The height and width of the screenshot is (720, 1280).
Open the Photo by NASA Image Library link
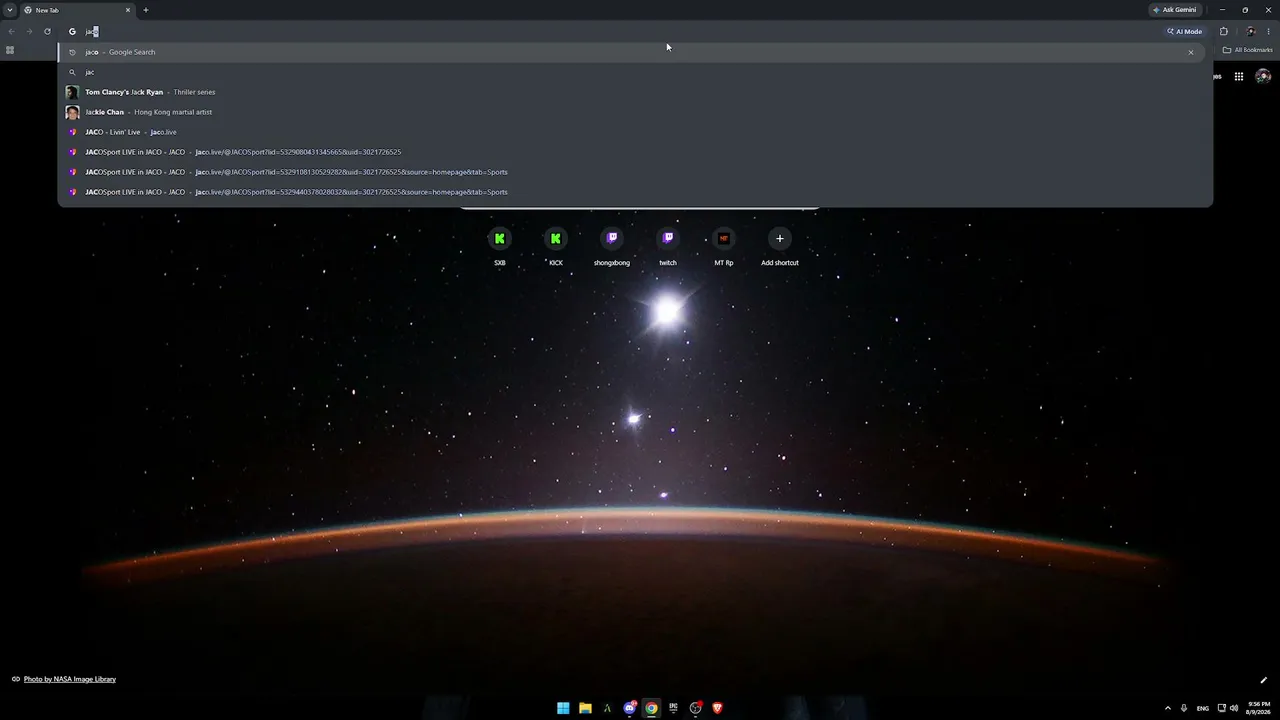[70, 679]
